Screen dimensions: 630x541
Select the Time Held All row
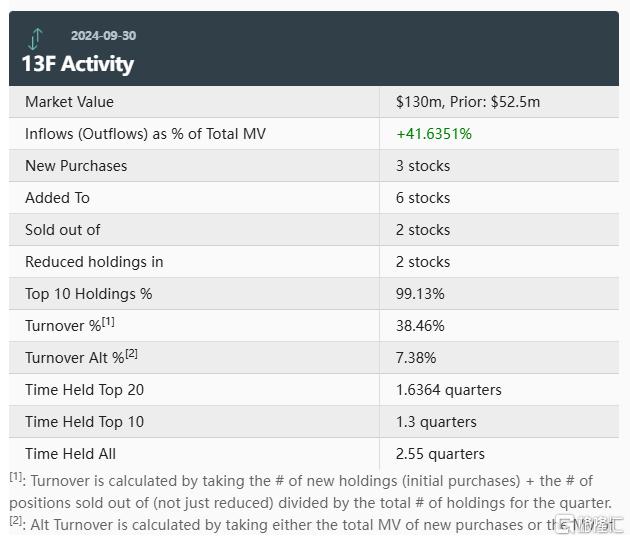click(314, 453)
